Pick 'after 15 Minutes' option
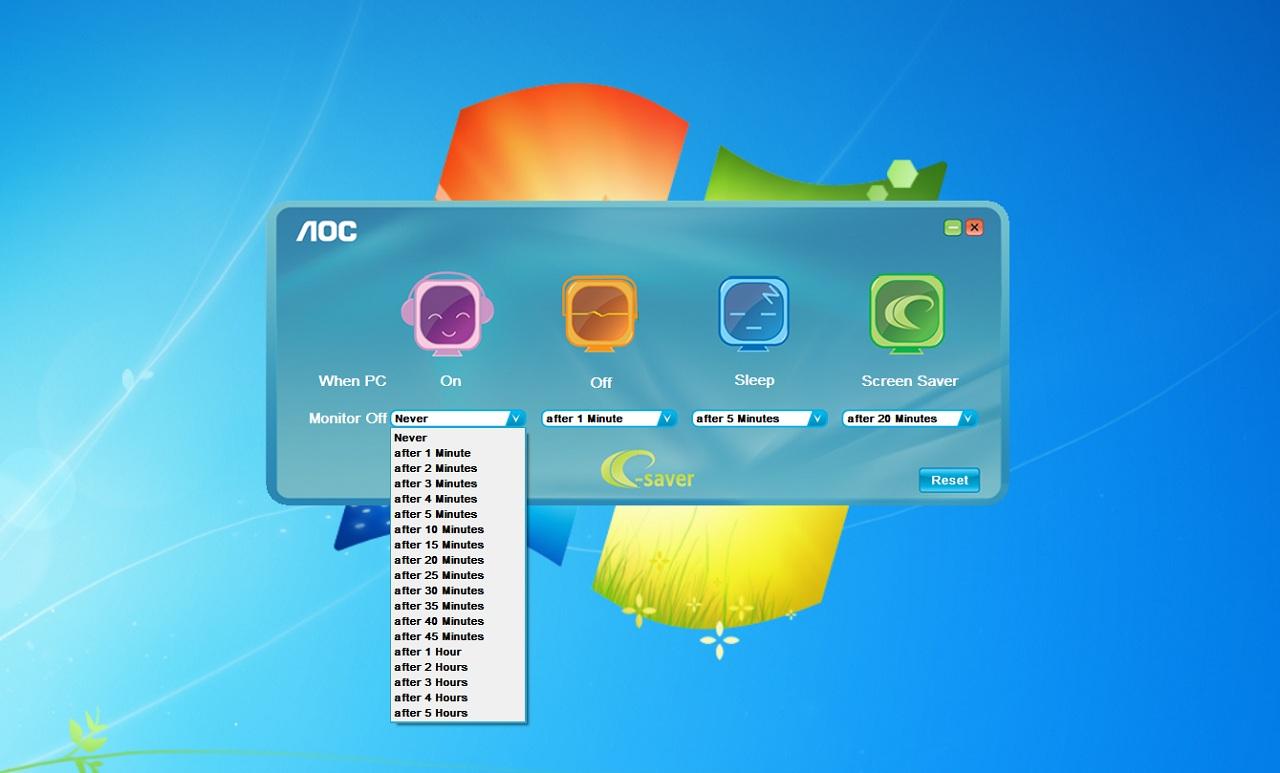 pos(458,545)
